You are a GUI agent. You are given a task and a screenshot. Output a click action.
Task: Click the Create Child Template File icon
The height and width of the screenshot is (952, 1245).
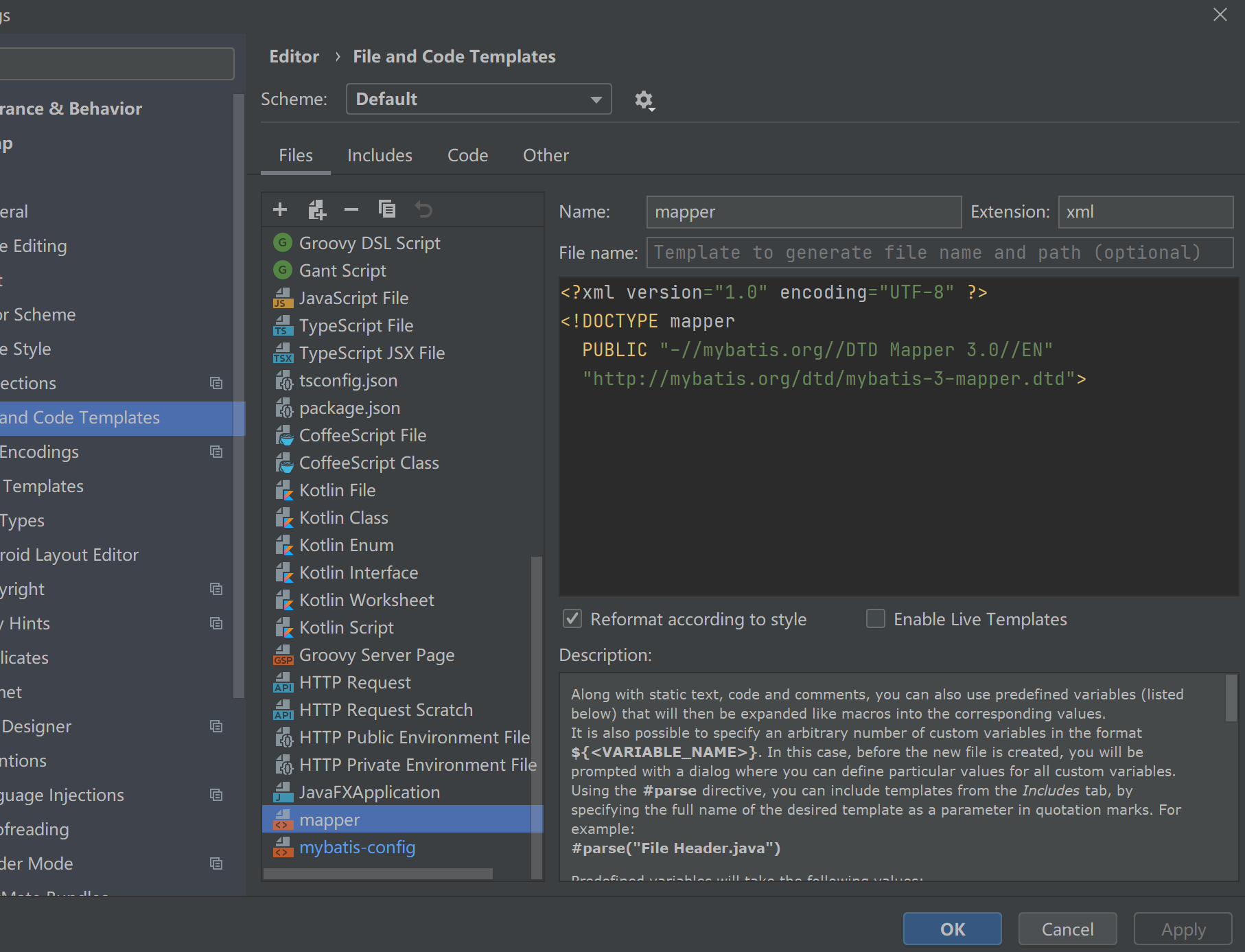pos(316,209)
